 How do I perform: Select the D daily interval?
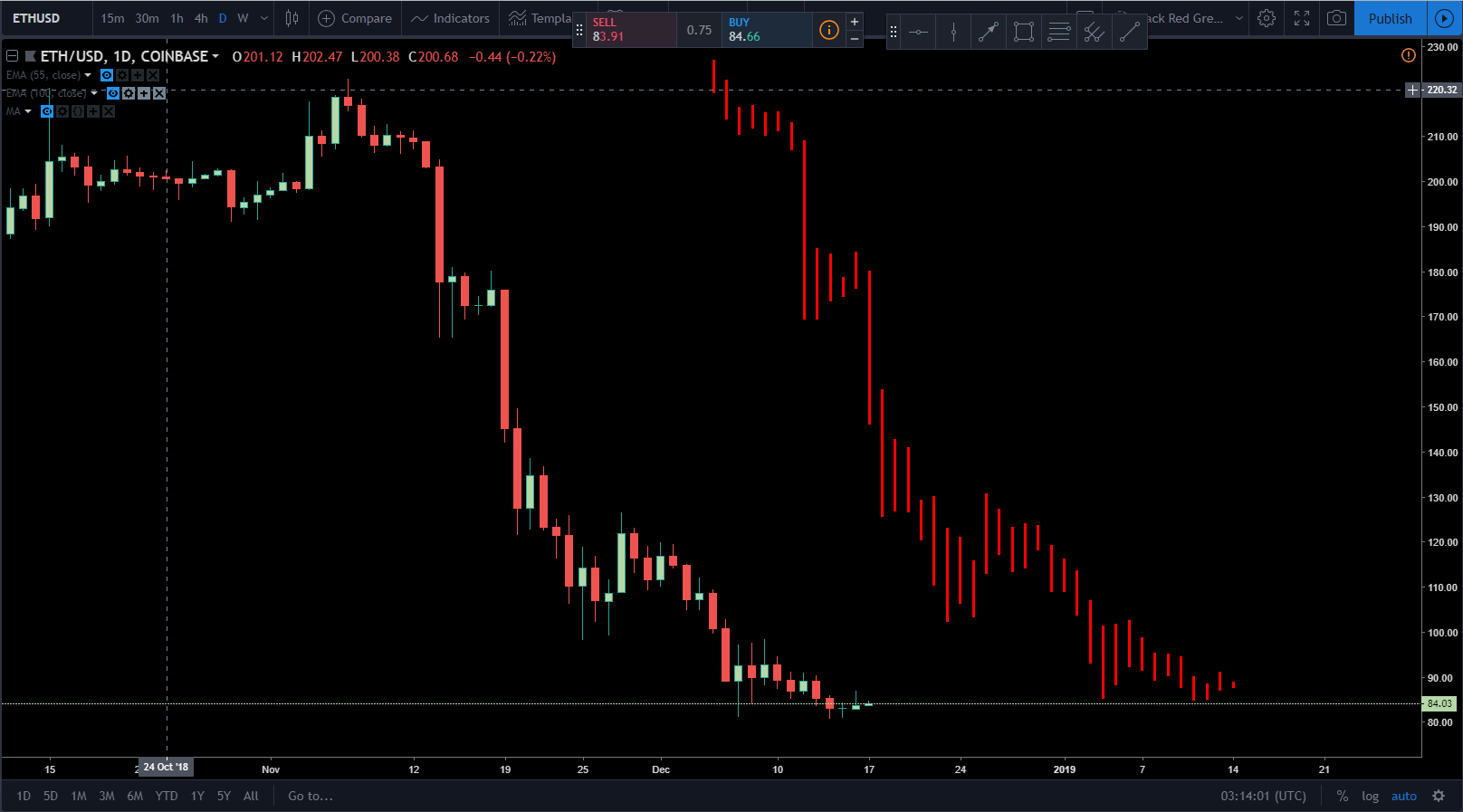223,18
